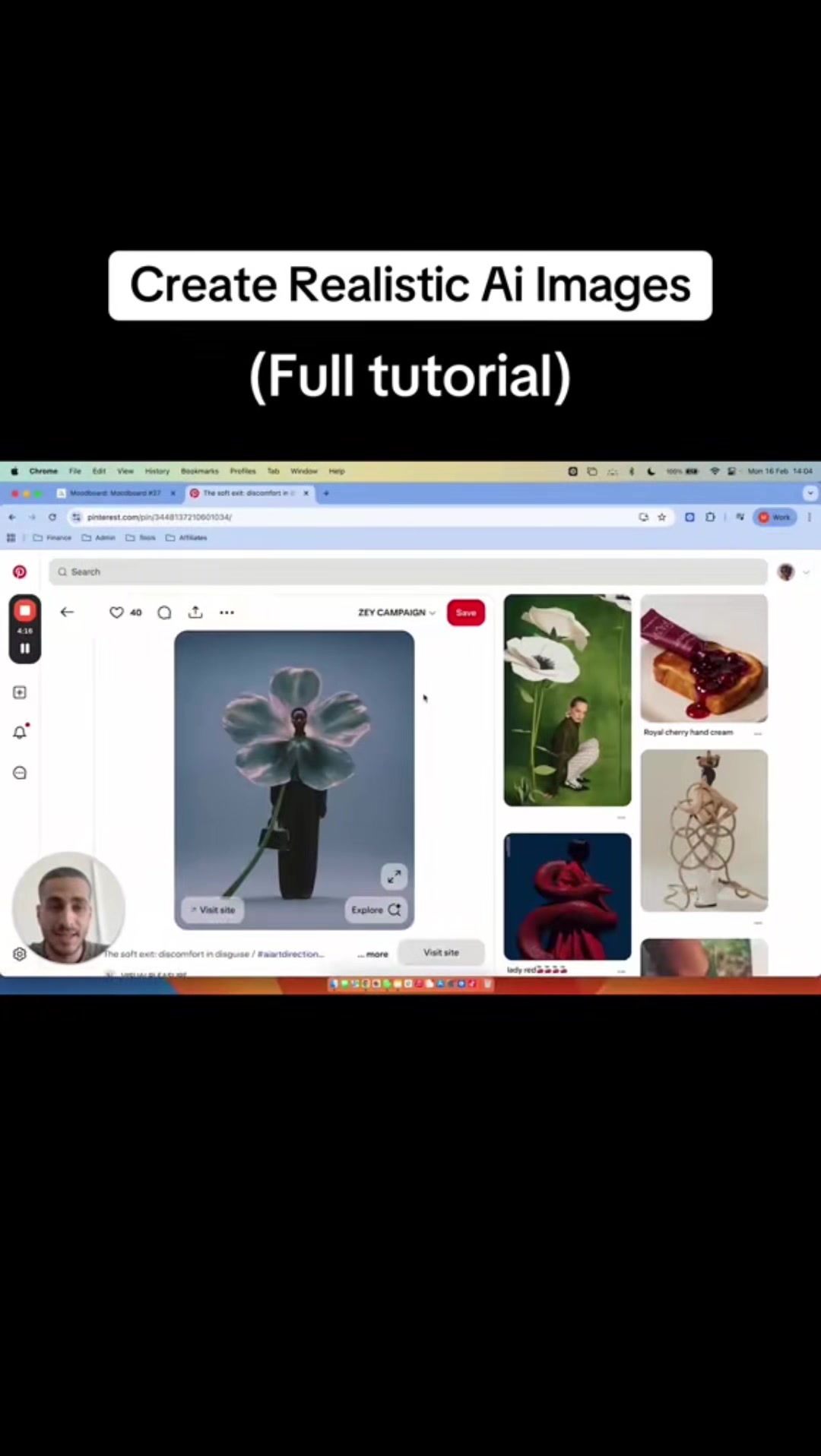821x1456 pixels.
Task: Open the File menu in menu bar
Action: (x=74, y=471)
